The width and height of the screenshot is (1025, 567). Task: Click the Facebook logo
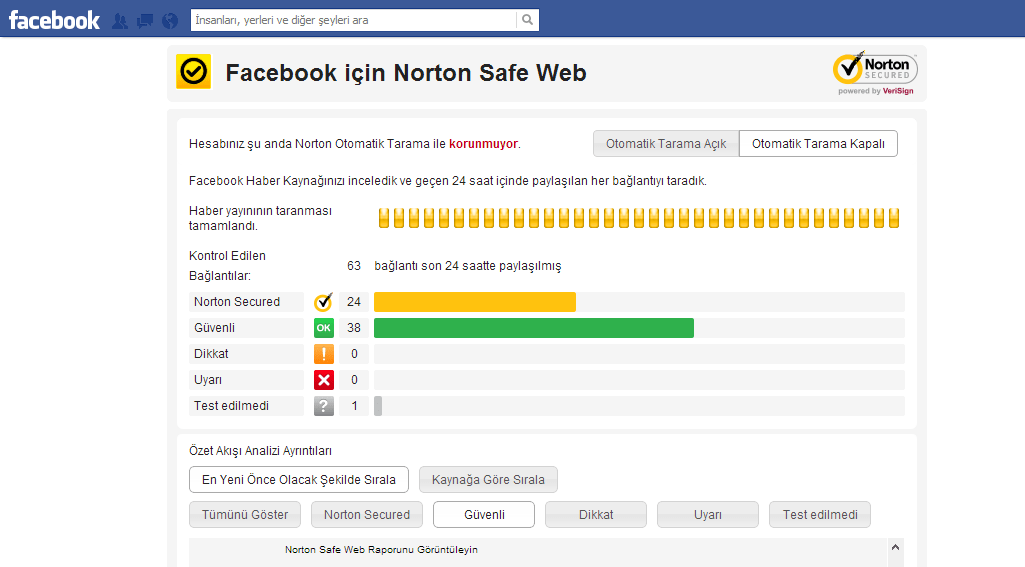click(54, 19)
